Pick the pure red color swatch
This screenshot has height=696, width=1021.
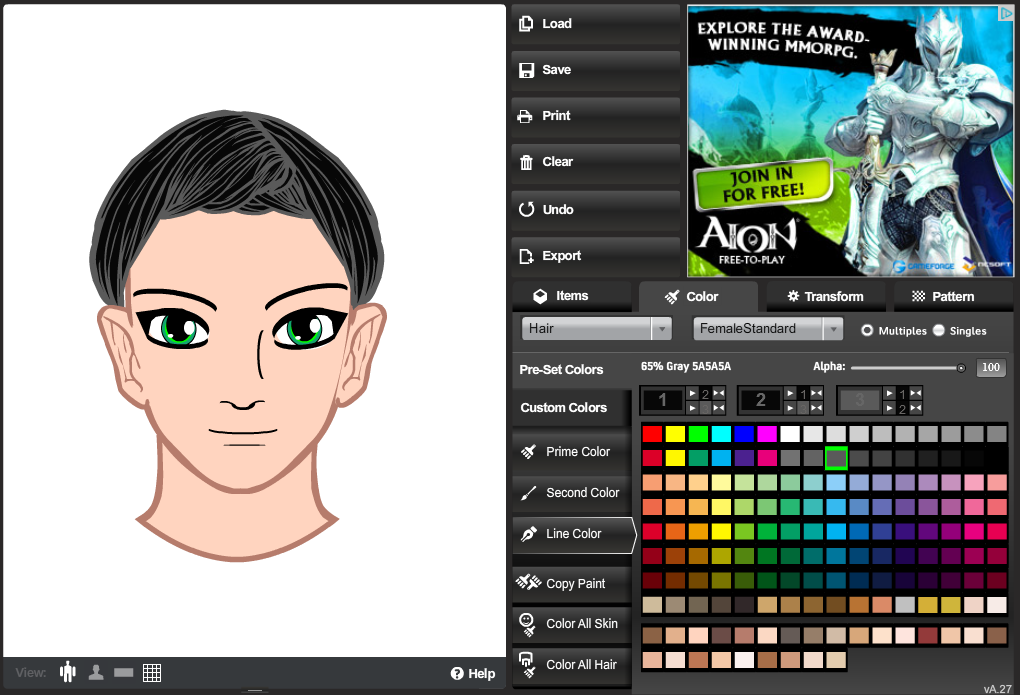pyautogui.click(x=652, y=434)
